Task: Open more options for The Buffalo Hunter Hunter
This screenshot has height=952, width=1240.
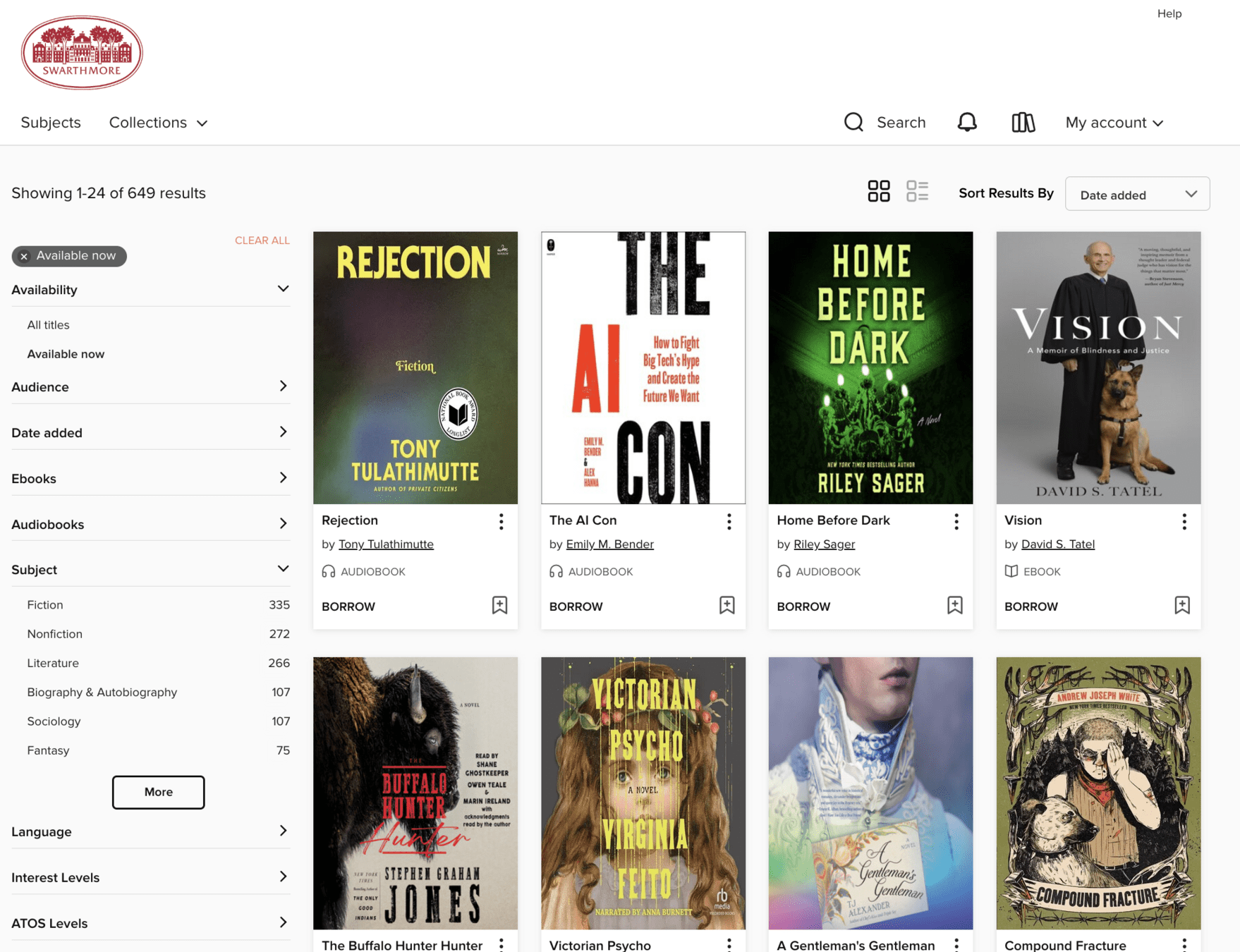Action: click(502, 944)
